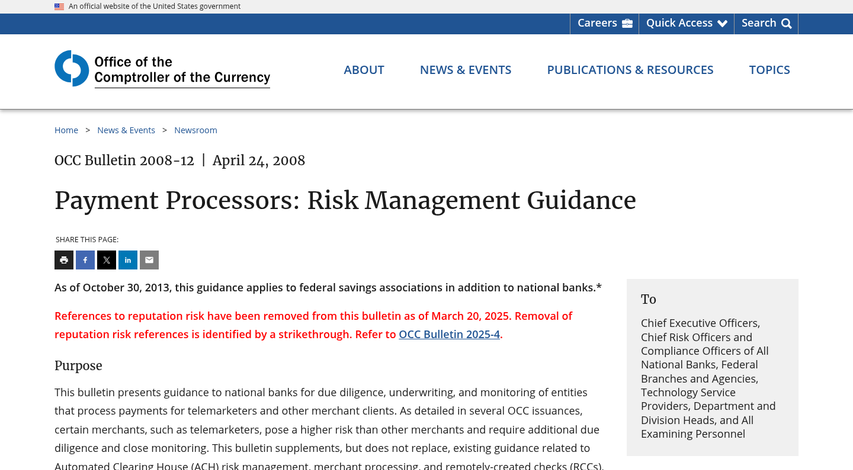
Task: Click the Search magnifier icon
Action: (787, 23)
